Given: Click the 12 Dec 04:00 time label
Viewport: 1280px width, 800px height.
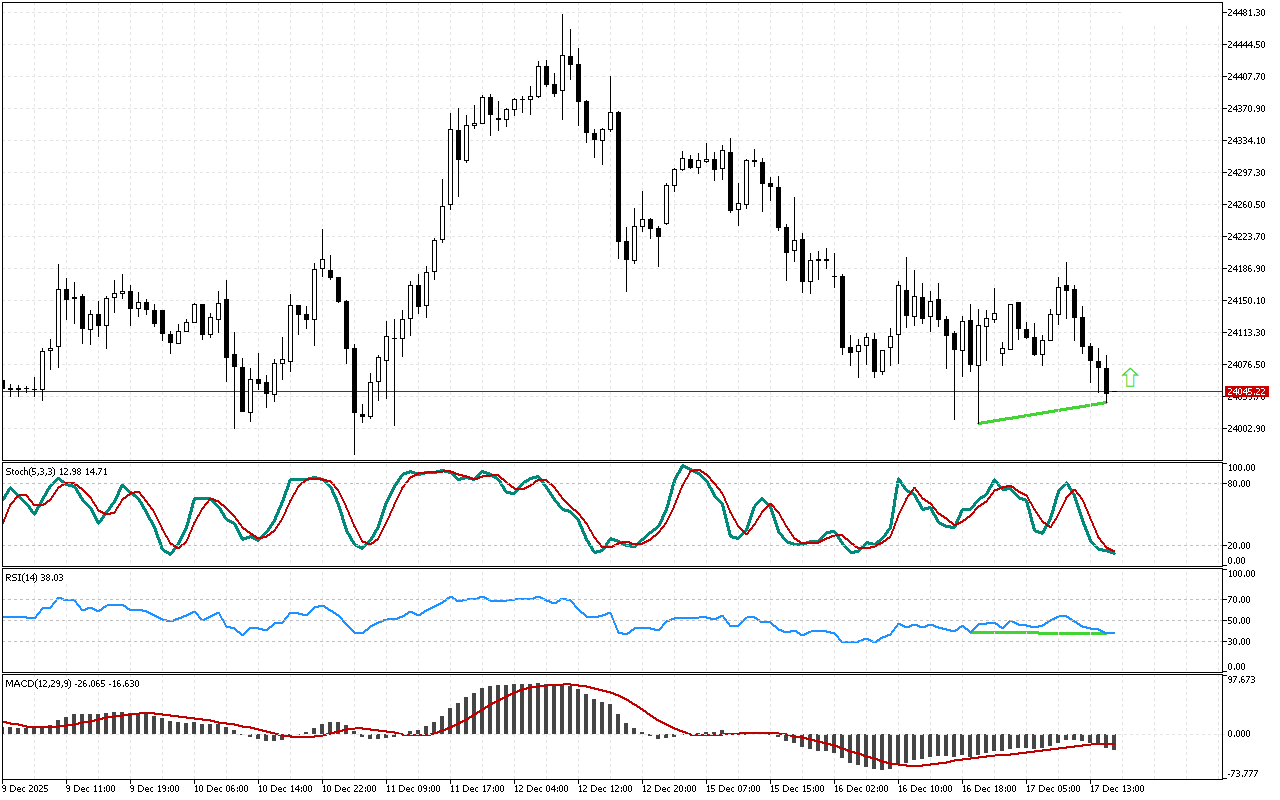Looking at the screenshot, I should (541, 788).
